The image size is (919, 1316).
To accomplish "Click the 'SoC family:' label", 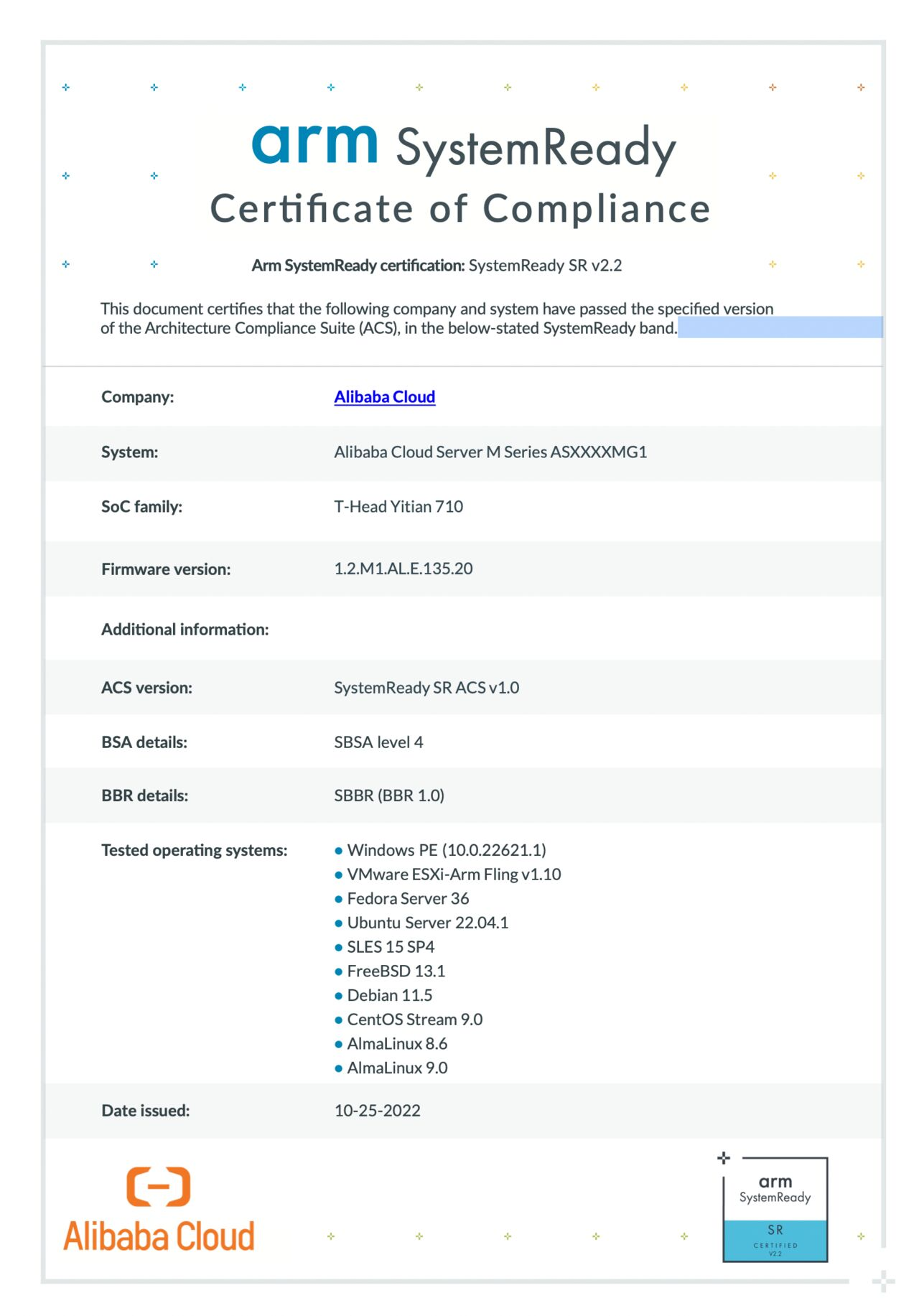I will point(141,507).
